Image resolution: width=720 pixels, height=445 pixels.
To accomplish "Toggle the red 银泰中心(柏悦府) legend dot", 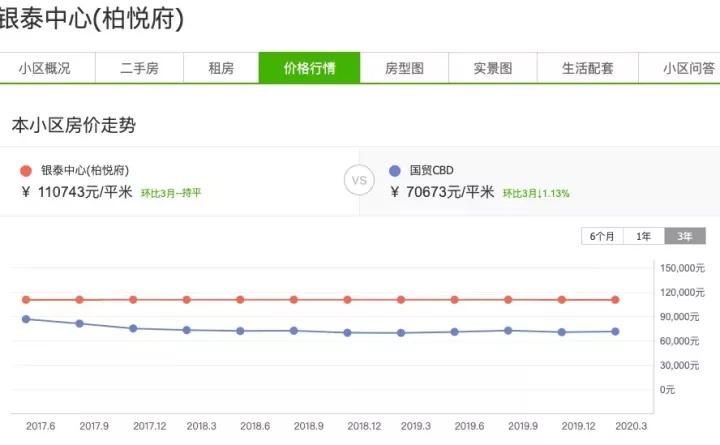I will pyautogui.click(x=26, y=171).
